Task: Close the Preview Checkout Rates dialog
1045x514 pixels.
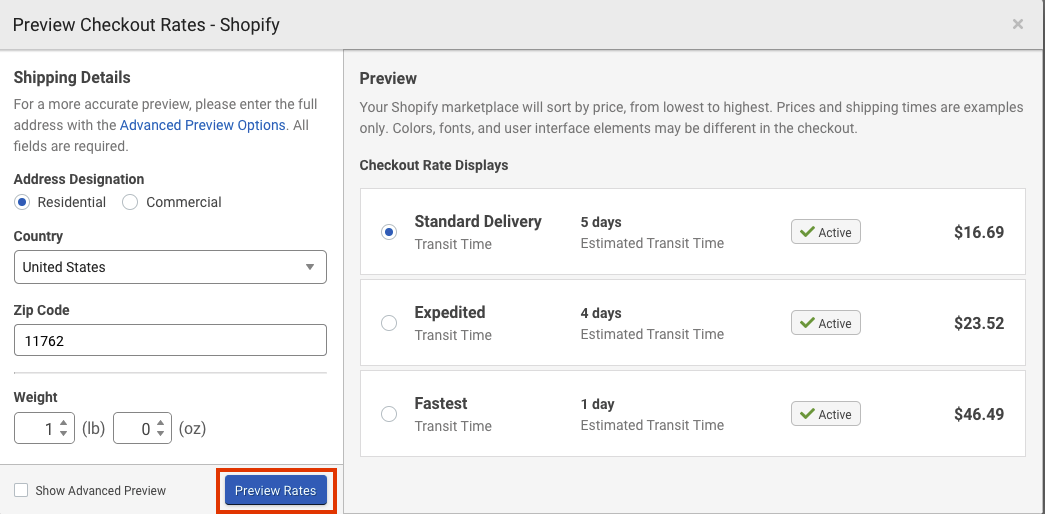Action: coord(1018,24)
